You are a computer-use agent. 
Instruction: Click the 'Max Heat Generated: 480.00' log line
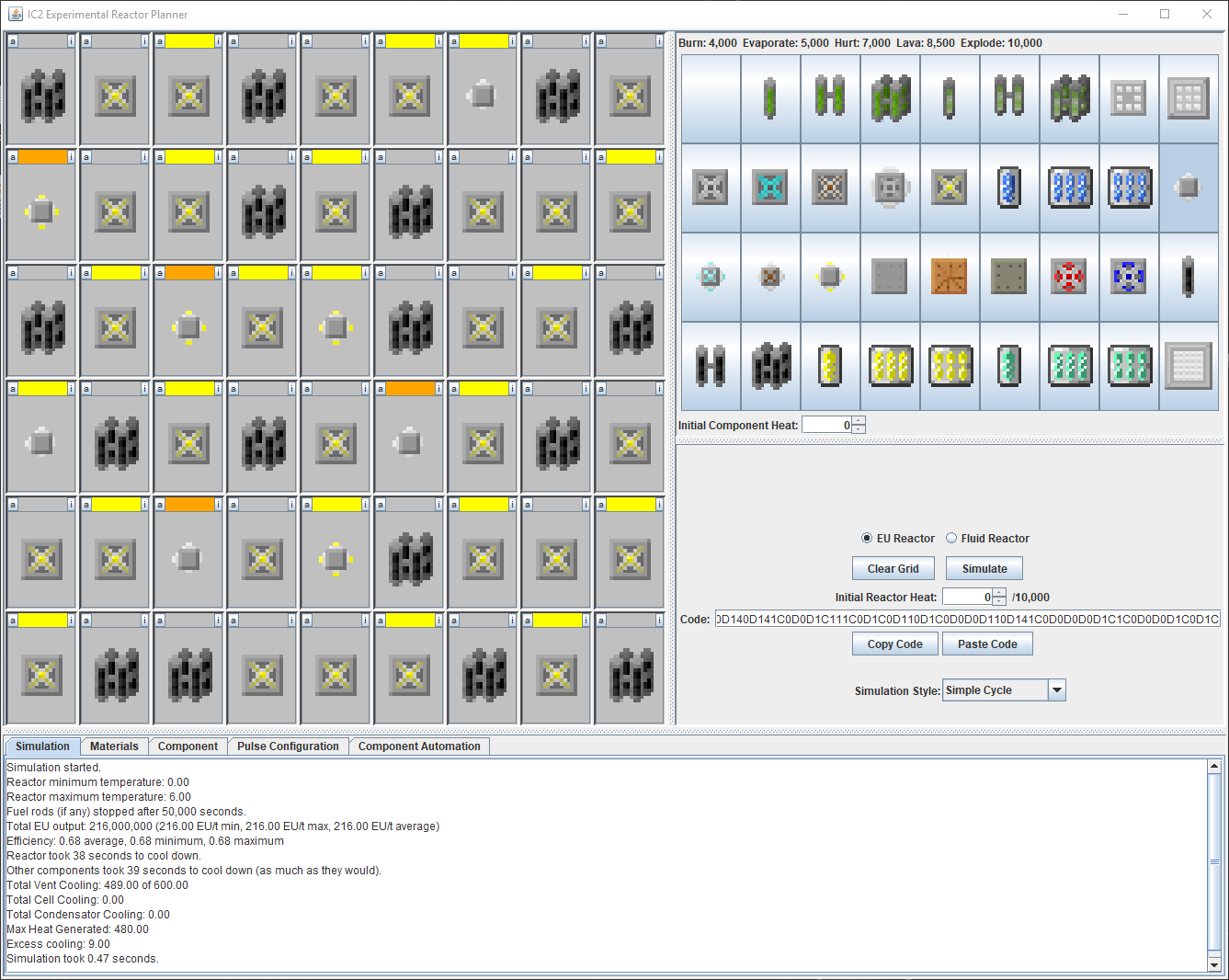click(77, 929)
